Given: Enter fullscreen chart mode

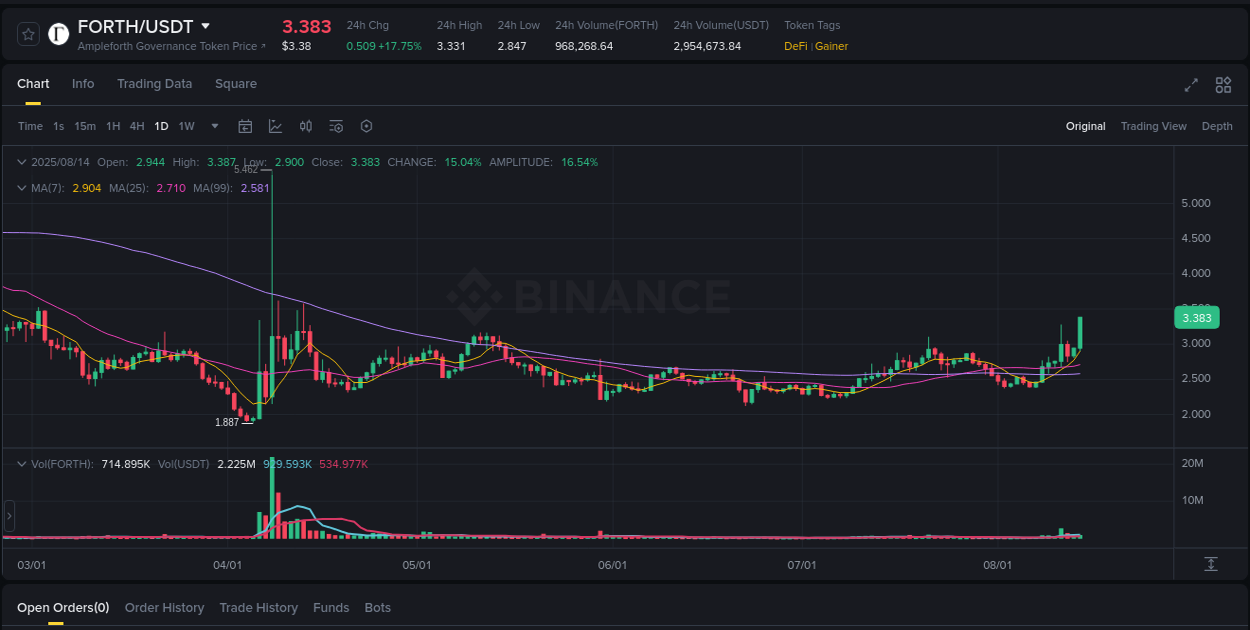Looking at the screenshot, I should [1191, 85].
